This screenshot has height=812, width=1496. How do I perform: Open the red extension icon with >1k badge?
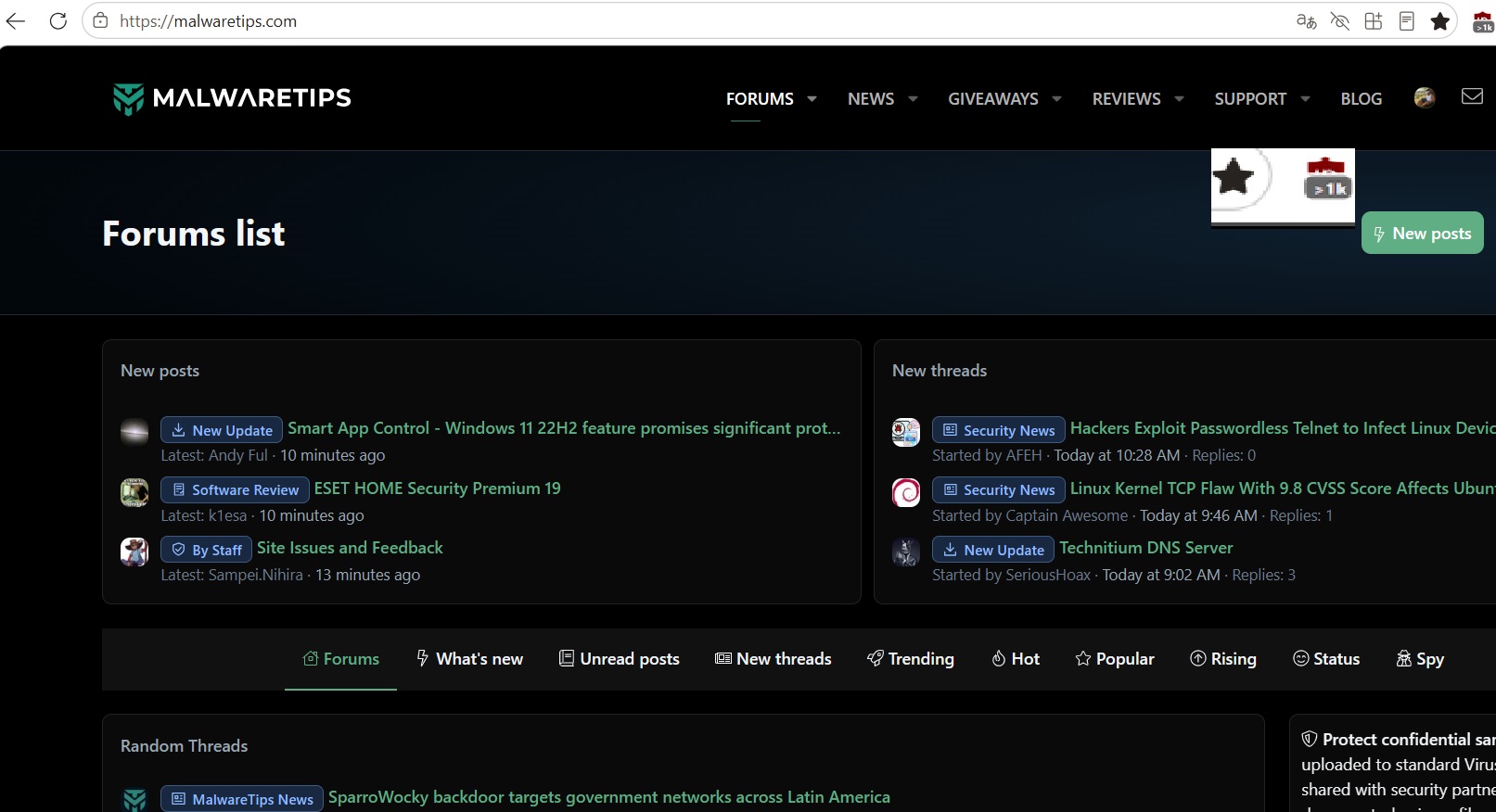pos(1483,21)
